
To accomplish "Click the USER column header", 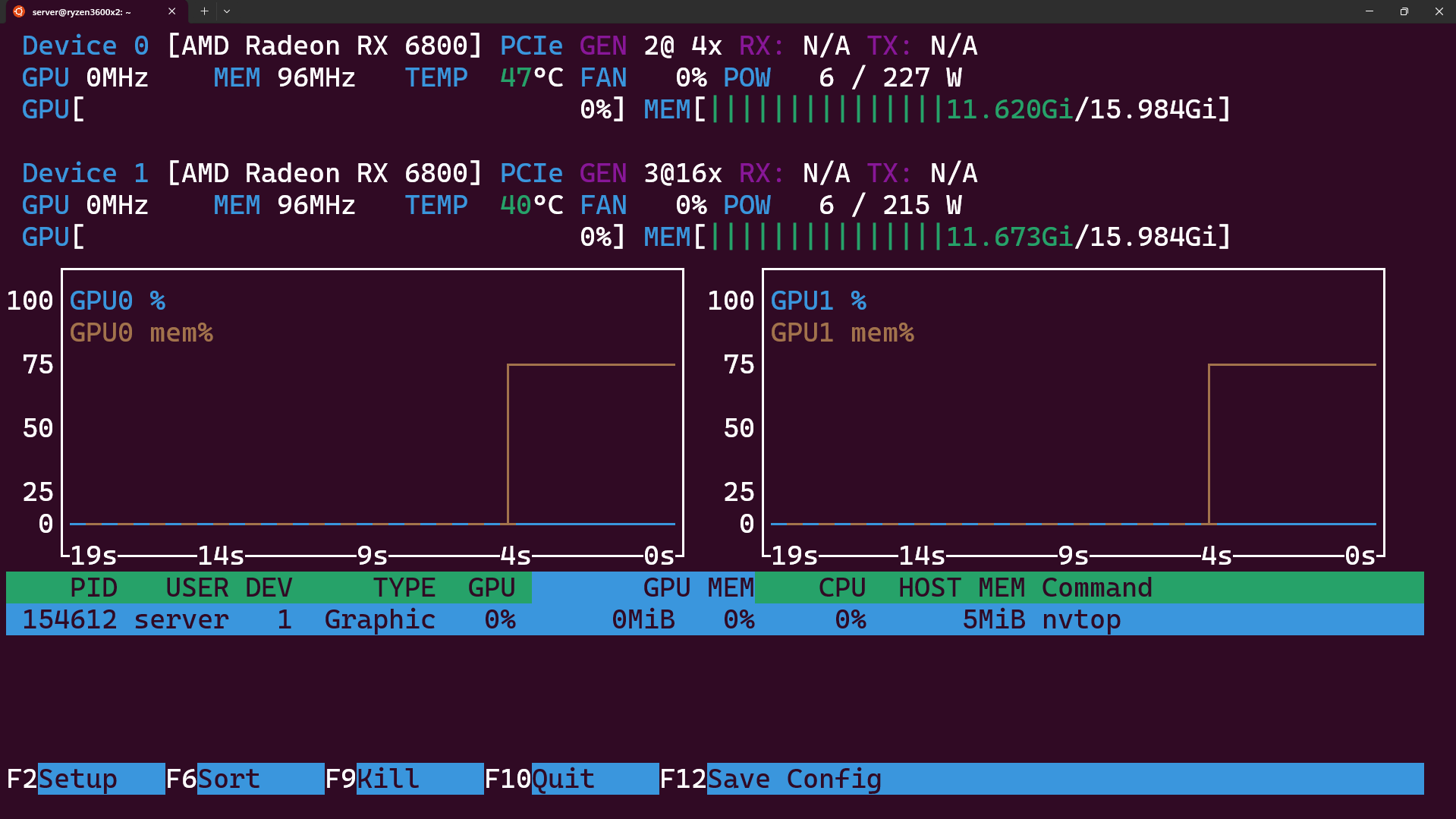I will pyautogui.click(x=197, y=587).
